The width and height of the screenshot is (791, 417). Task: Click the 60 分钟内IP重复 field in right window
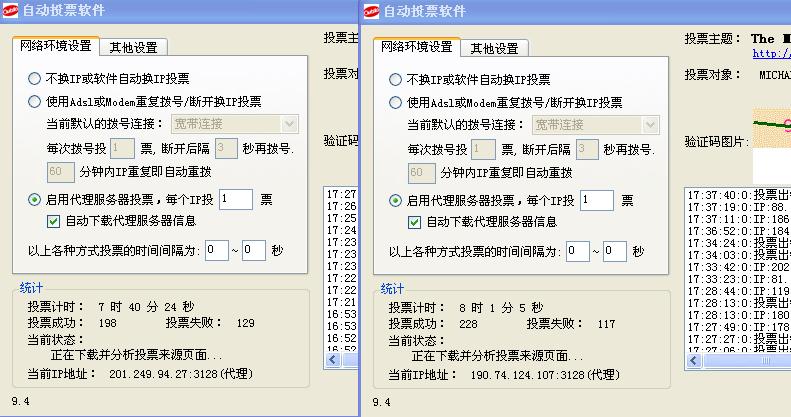pyautogui.click(x=421, y=173)
